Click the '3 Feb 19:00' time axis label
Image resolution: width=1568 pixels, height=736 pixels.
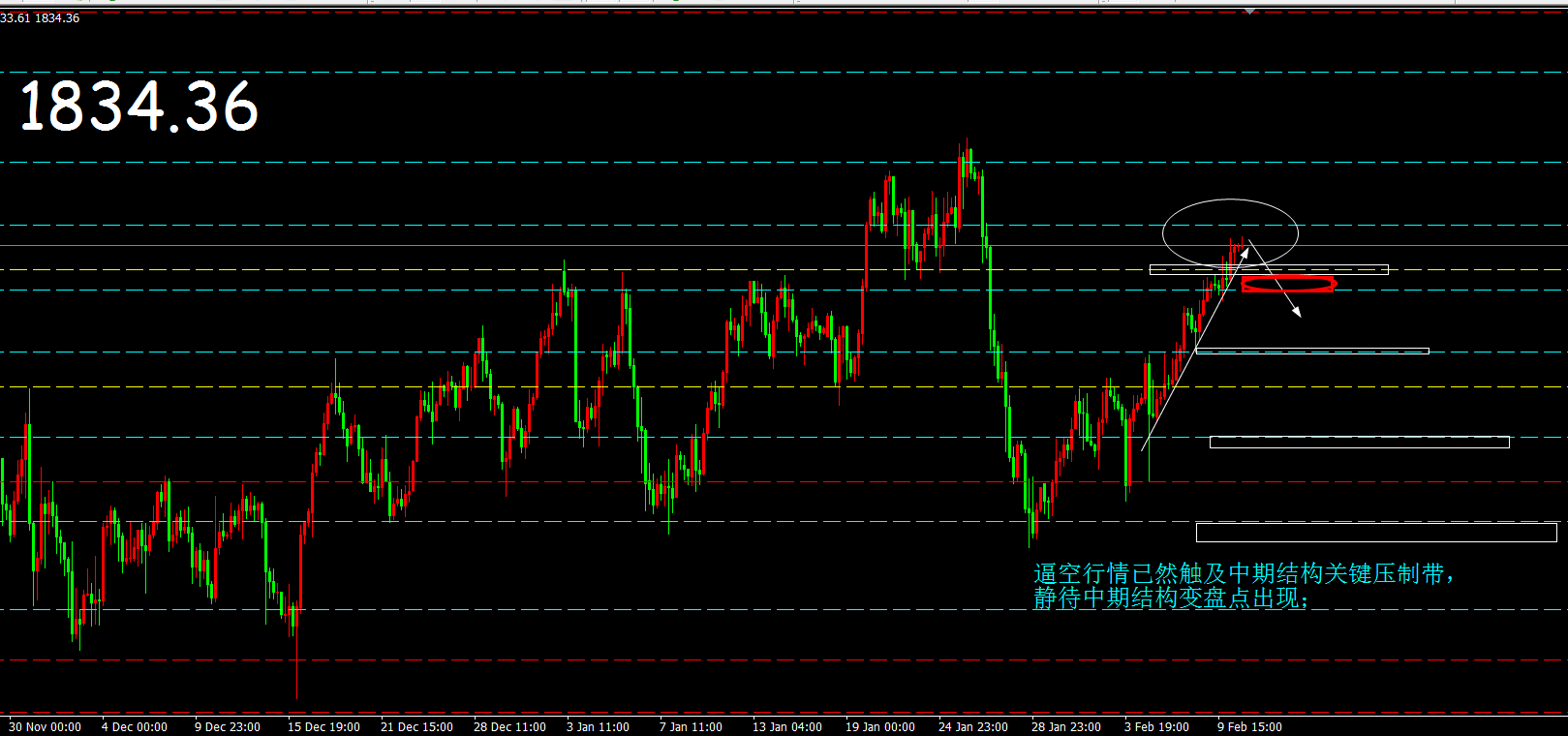(x=1156, y=726)
